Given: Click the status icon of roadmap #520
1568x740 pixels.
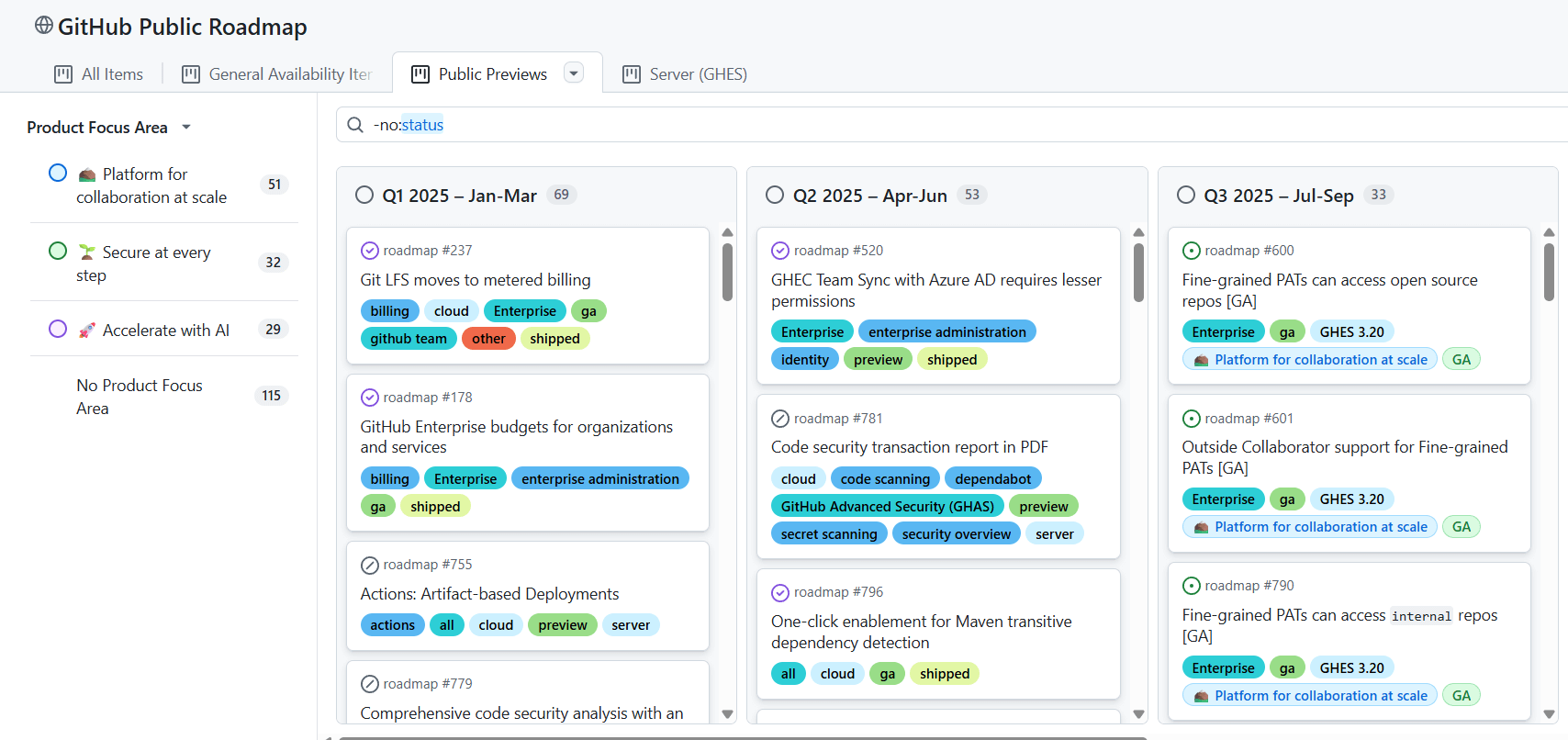Looking at the screenshot, I should [780, 251].
